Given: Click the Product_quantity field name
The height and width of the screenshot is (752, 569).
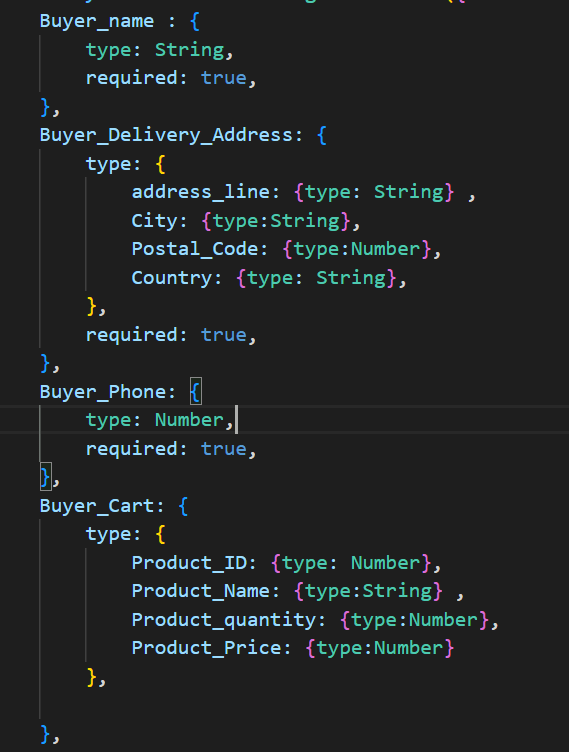Looking at the screenshot, I should tap(224, 620).
